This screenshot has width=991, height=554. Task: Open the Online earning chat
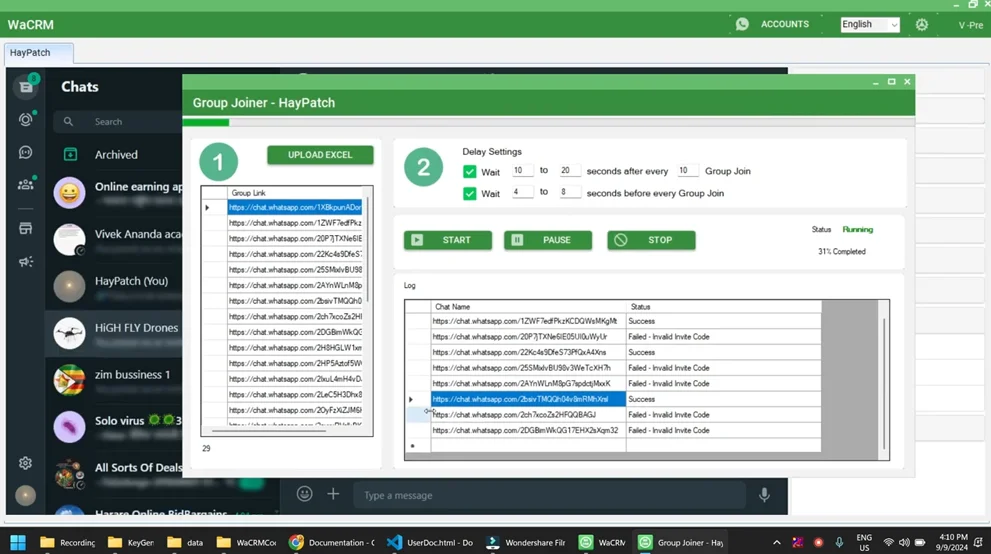point(115,193)
